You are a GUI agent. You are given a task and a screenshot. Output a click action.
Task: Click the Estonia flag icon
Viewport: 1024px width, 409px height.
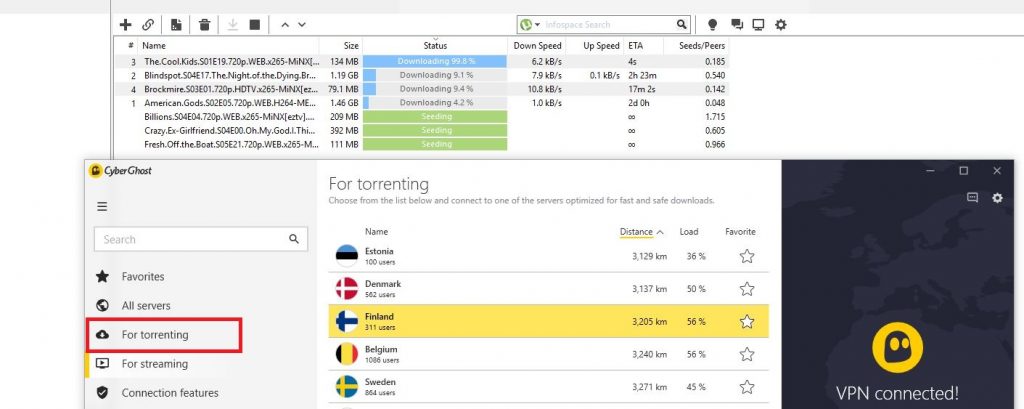(x=347, y=256)
